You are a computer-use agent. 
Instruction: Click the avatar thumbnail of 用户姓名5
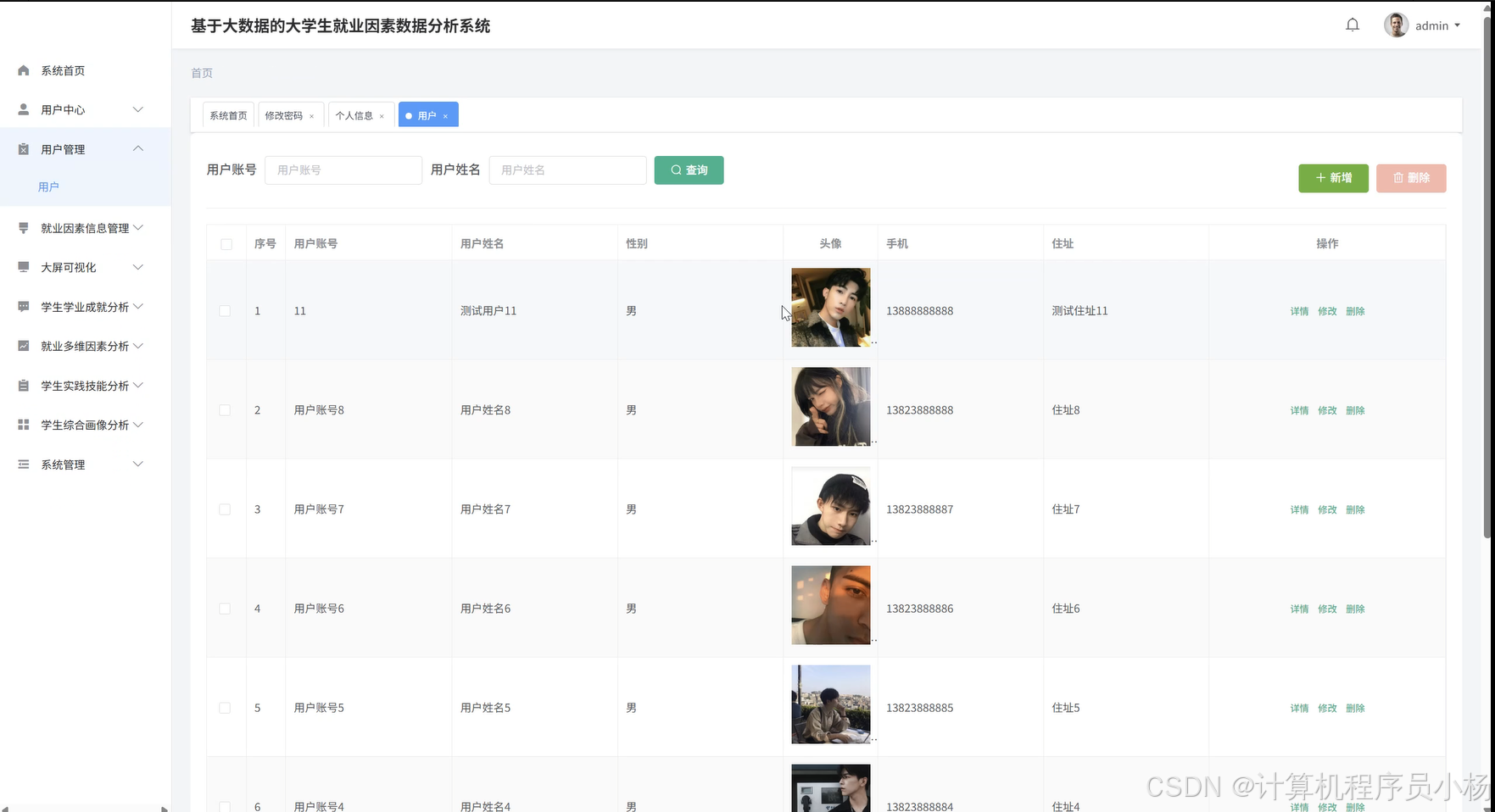click(x=831, y=704)
